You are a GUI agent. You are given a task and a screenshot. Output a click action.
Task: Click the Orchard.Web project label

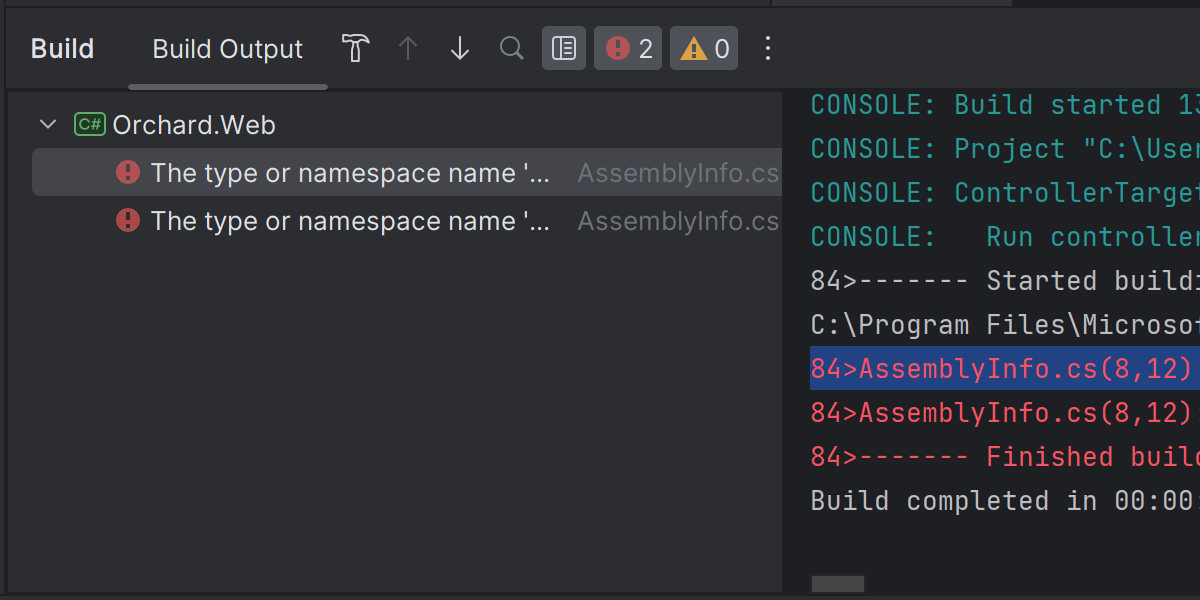(194, 125)
